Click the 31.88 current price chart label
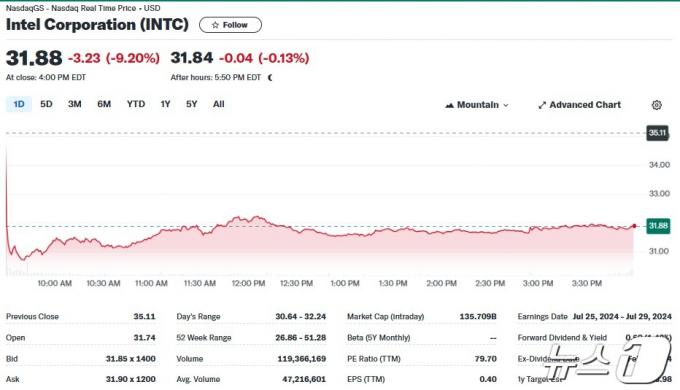Screen dimensions: 680x390 (x=657, y=226)
